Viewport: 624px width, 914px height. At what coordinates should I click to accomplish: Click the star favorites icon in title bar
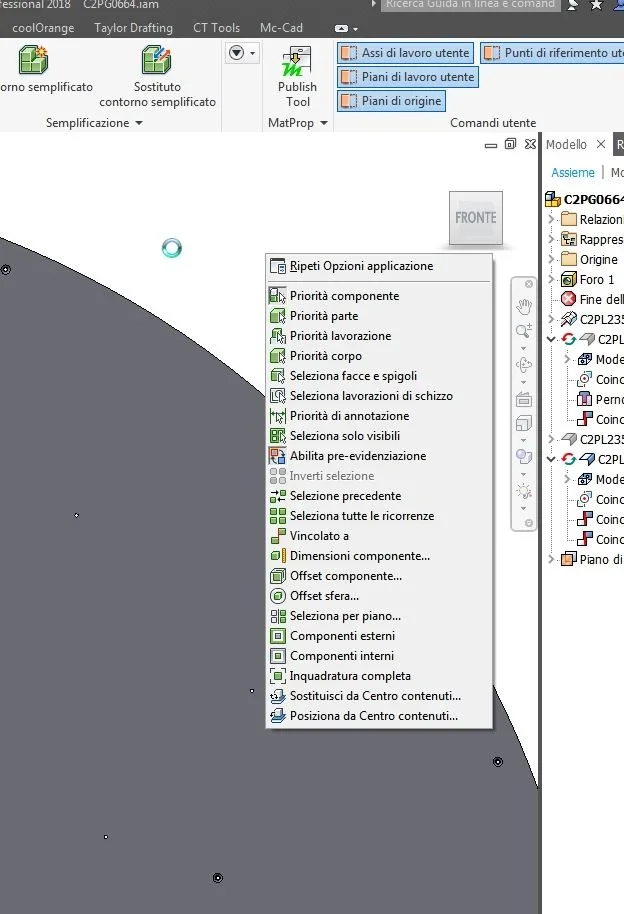tap(596, 5)
